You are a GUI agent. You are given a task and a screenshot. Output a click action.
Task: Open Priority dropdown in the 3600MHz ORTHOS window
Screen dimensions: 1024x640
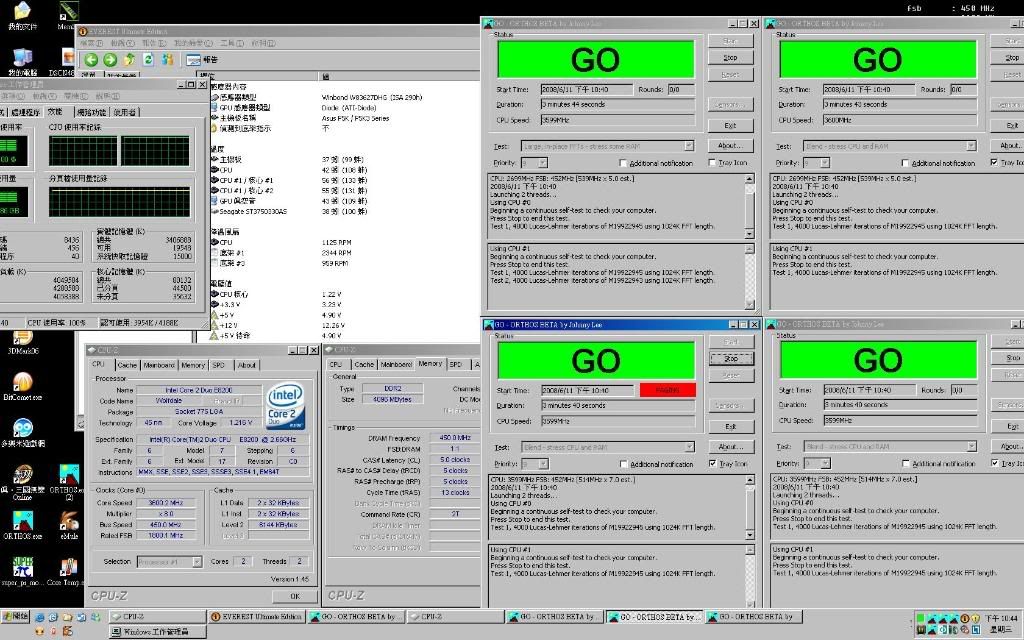[x=825, y=163]
